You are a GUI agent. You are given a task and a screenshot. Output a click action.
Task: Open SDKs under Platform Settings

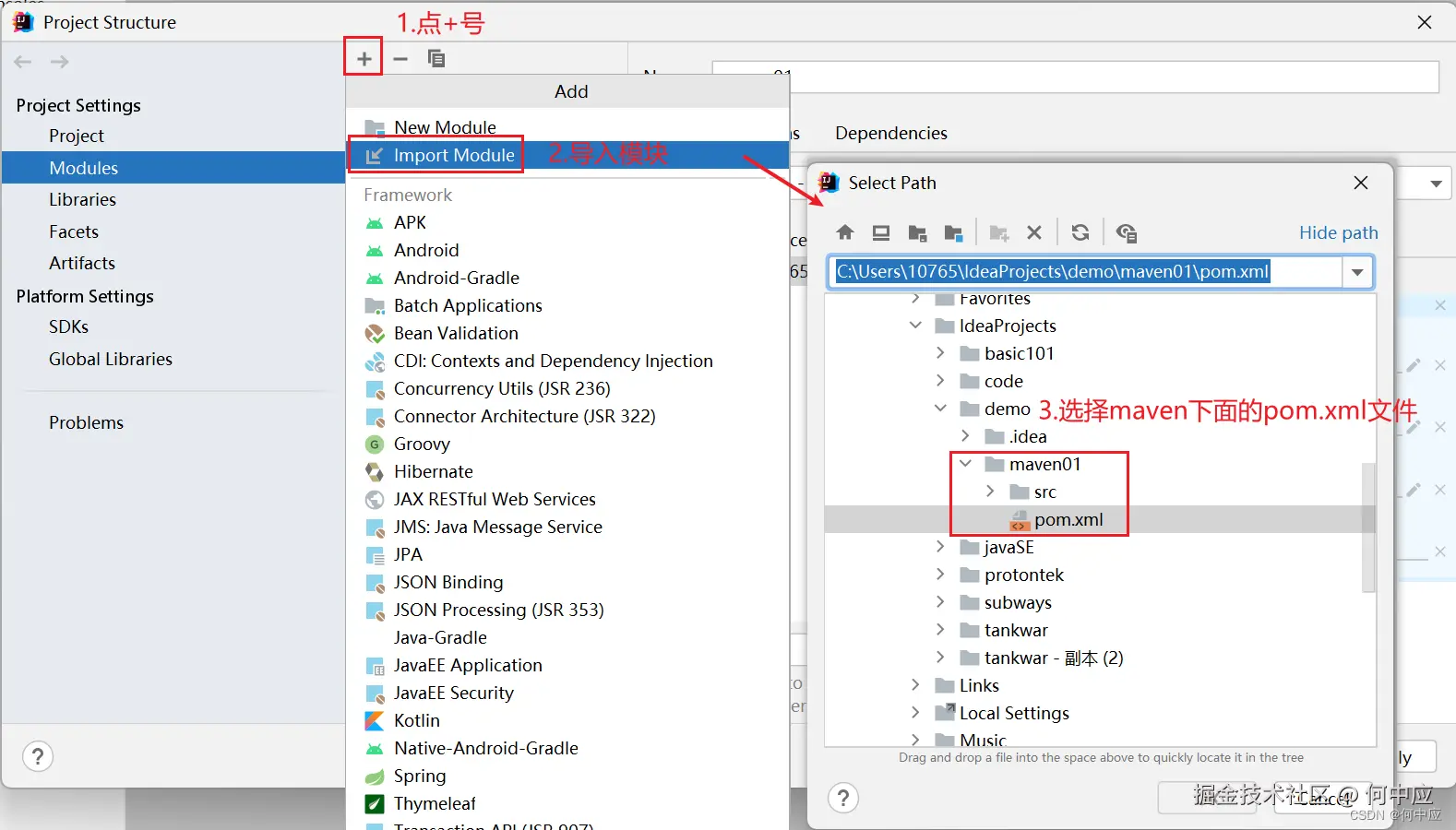[69, 326]
